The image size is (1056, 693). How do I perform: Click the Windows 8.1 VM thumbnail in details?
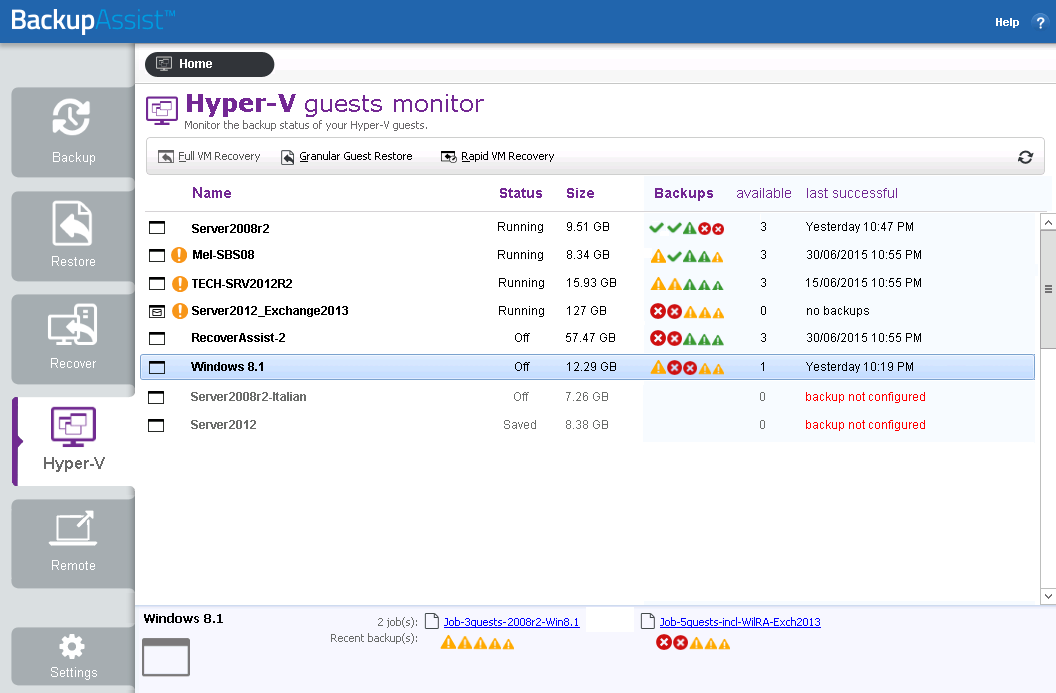click(166, 657)
